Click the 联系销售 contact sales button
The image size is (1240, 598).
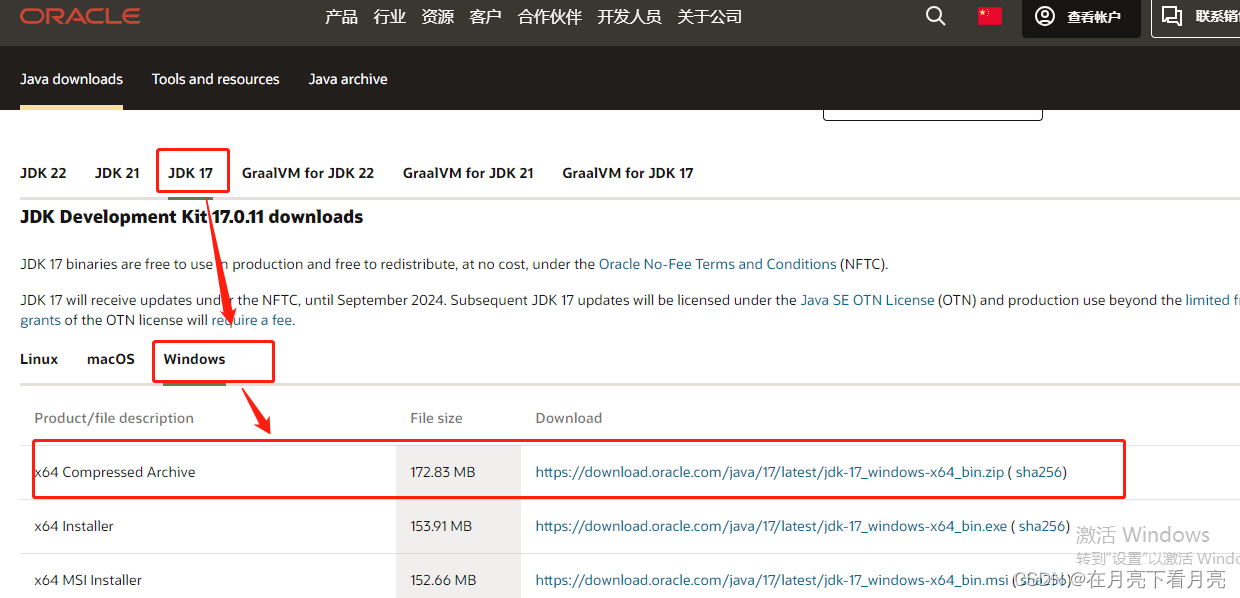click(1198, 17)
